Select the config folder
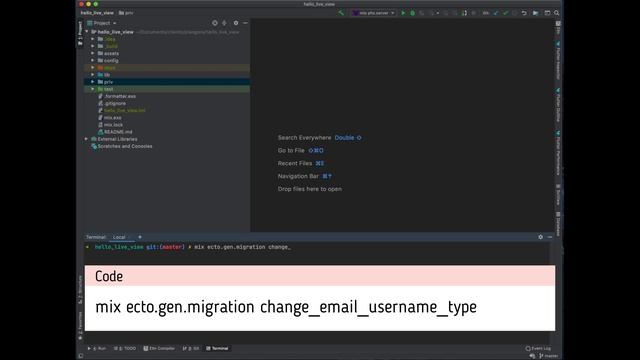The height and width of the screenshot is (360, 640). point(108,60)
